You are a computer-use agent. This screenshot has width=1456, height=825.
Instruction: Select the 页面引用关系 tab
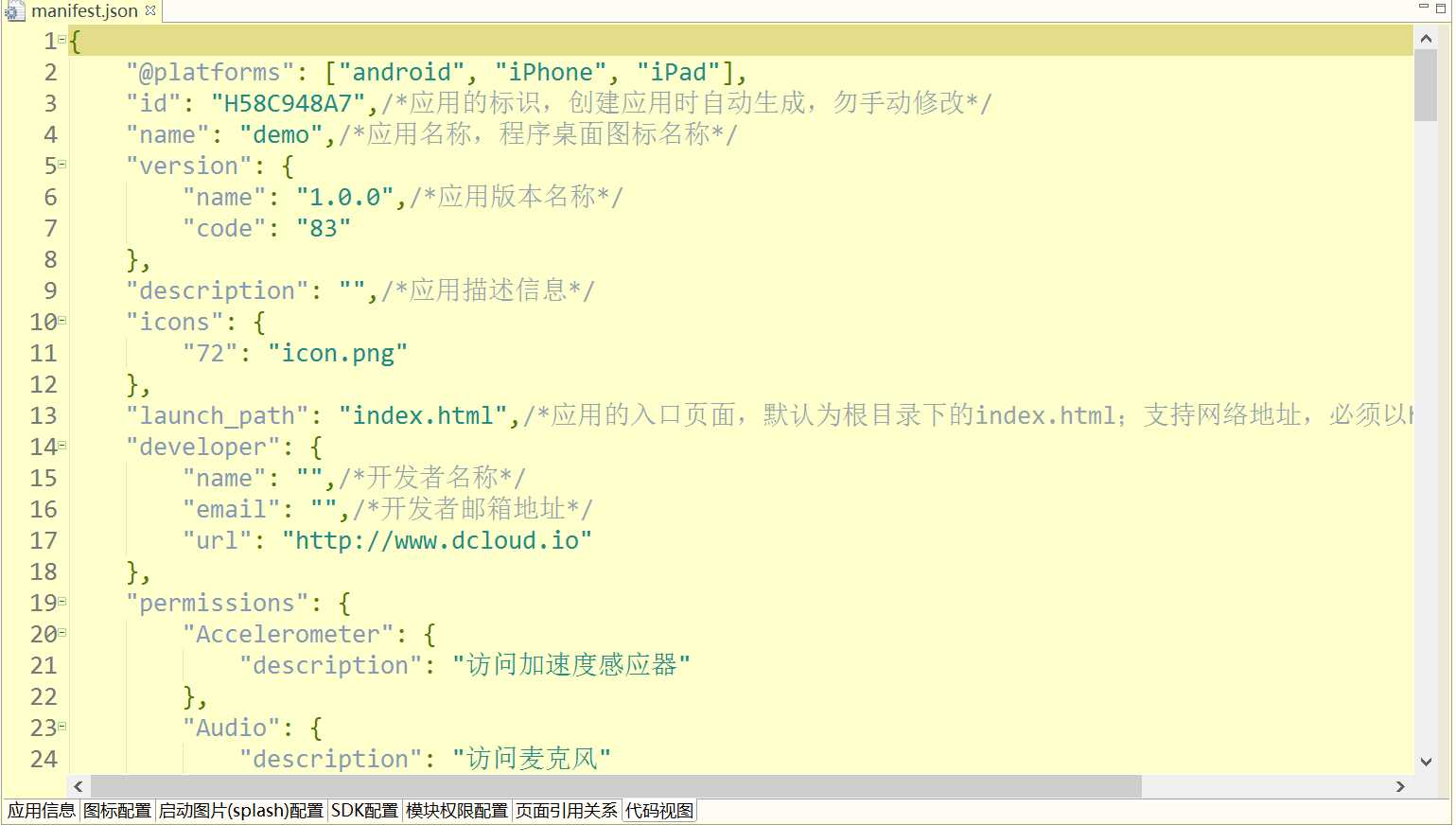pyautogui.click(x=567, y=811)
